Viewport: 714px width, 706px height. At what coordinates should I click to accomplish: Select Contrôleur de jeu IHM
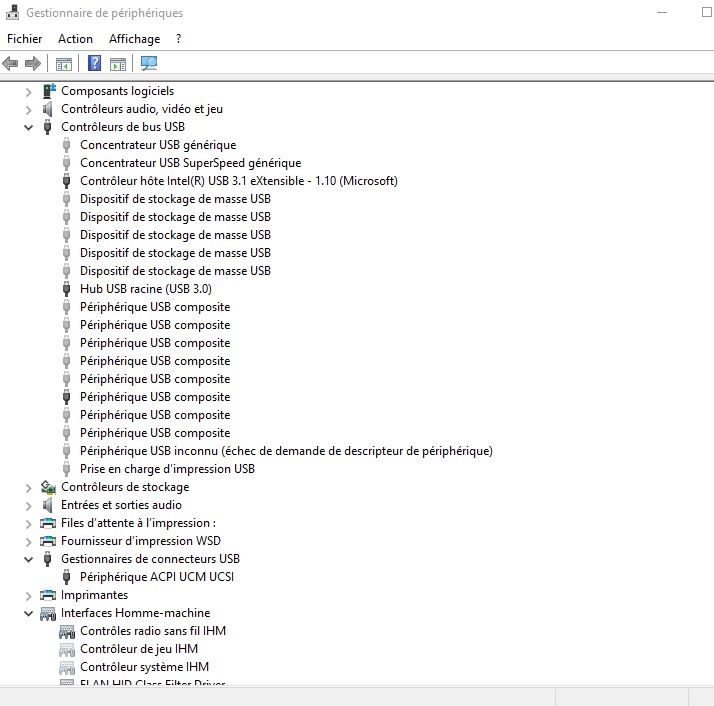139,649
